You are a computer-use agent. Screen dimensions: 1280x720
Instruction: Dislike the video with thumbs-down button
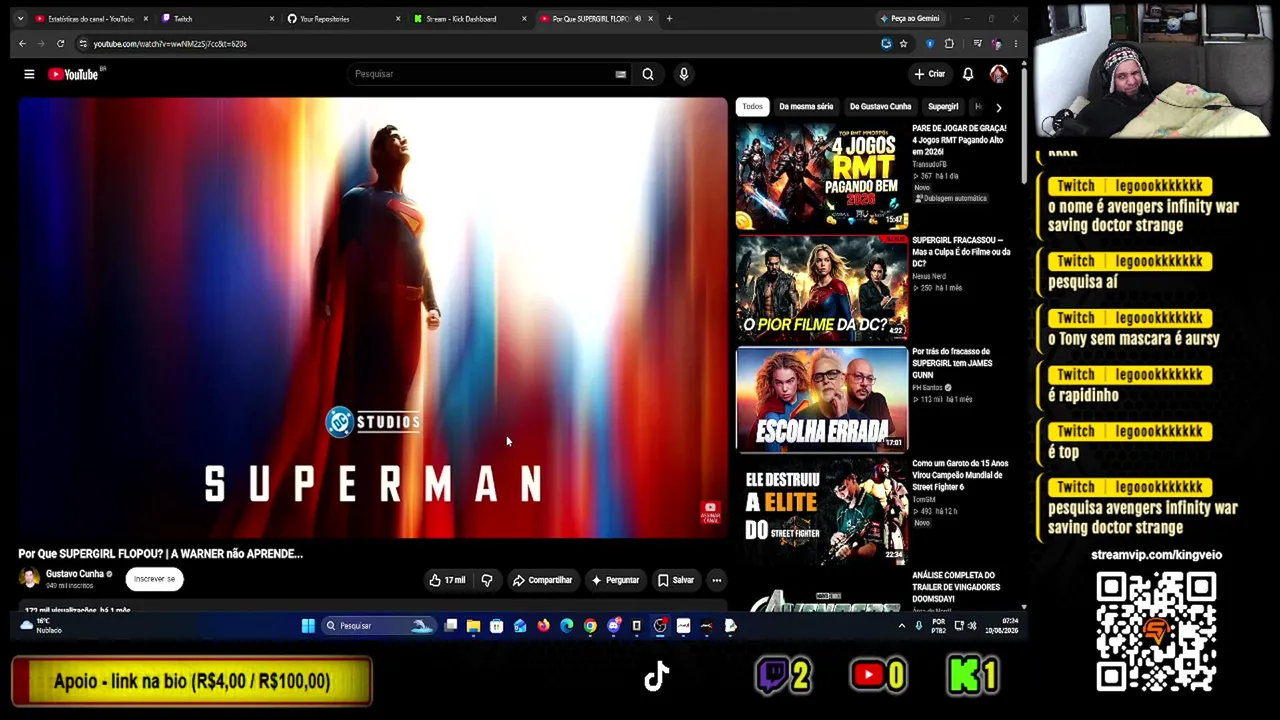pos(487,580)
